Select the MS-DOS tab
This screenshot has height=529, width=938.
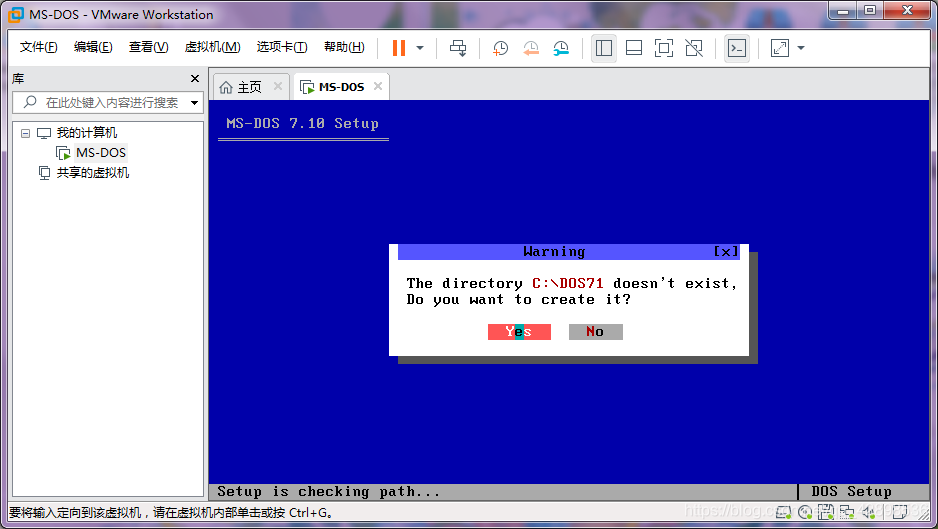[341, 87]
